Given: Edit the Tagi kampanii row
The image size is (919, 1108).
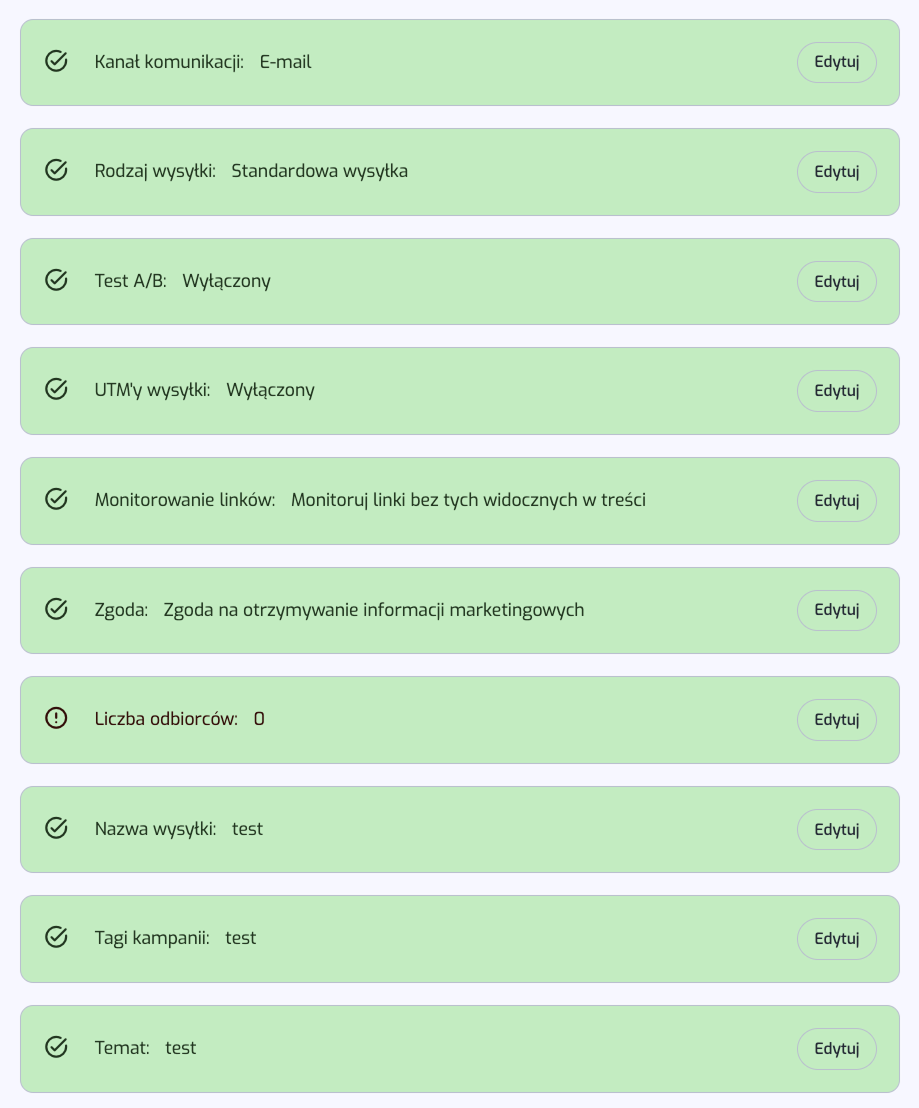Looking at the screenshot, I should 837,938.
